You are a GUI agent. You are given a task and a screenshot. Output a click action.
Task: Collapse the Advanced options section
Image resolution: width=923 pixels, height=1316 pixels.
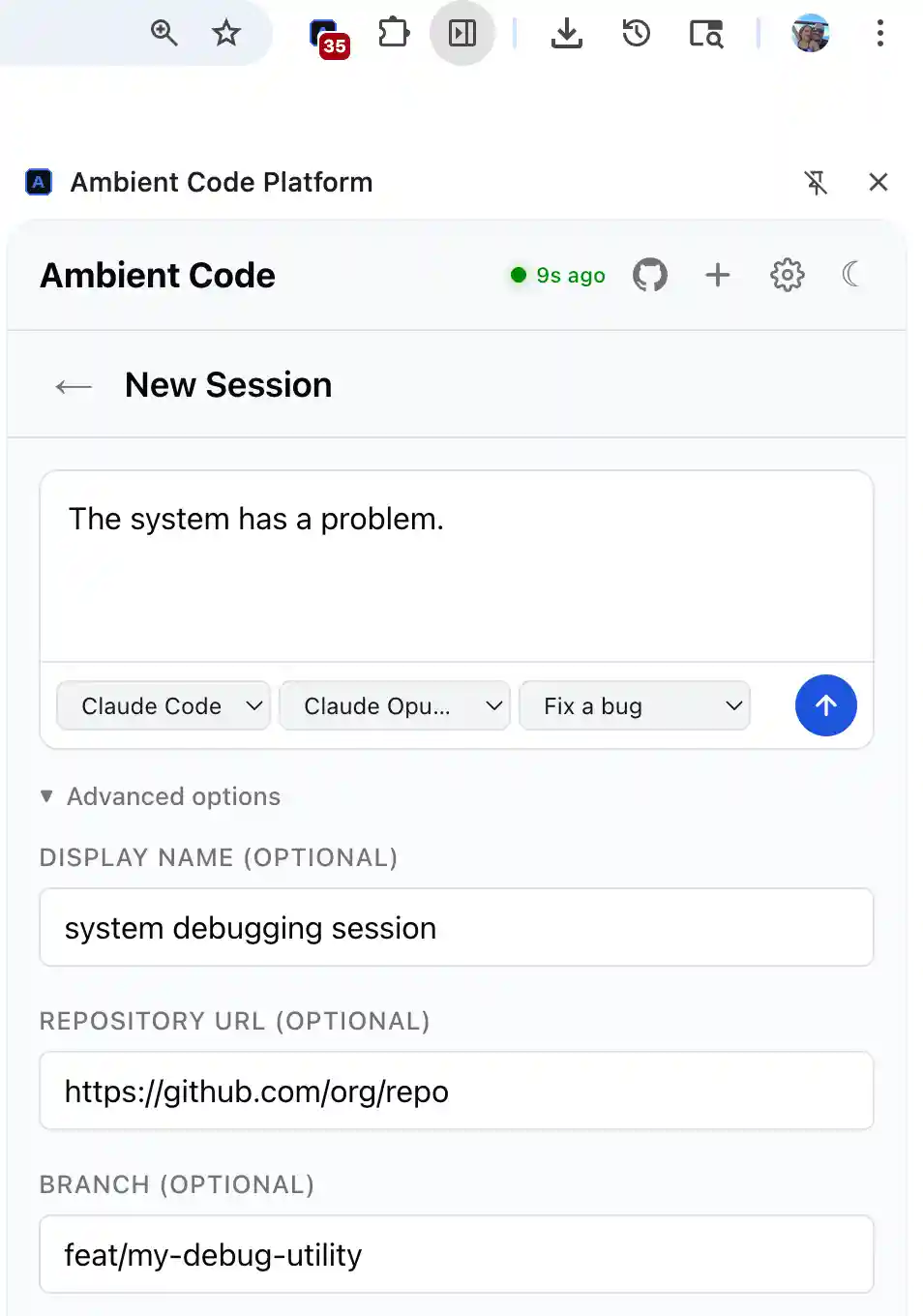(161, 796)
